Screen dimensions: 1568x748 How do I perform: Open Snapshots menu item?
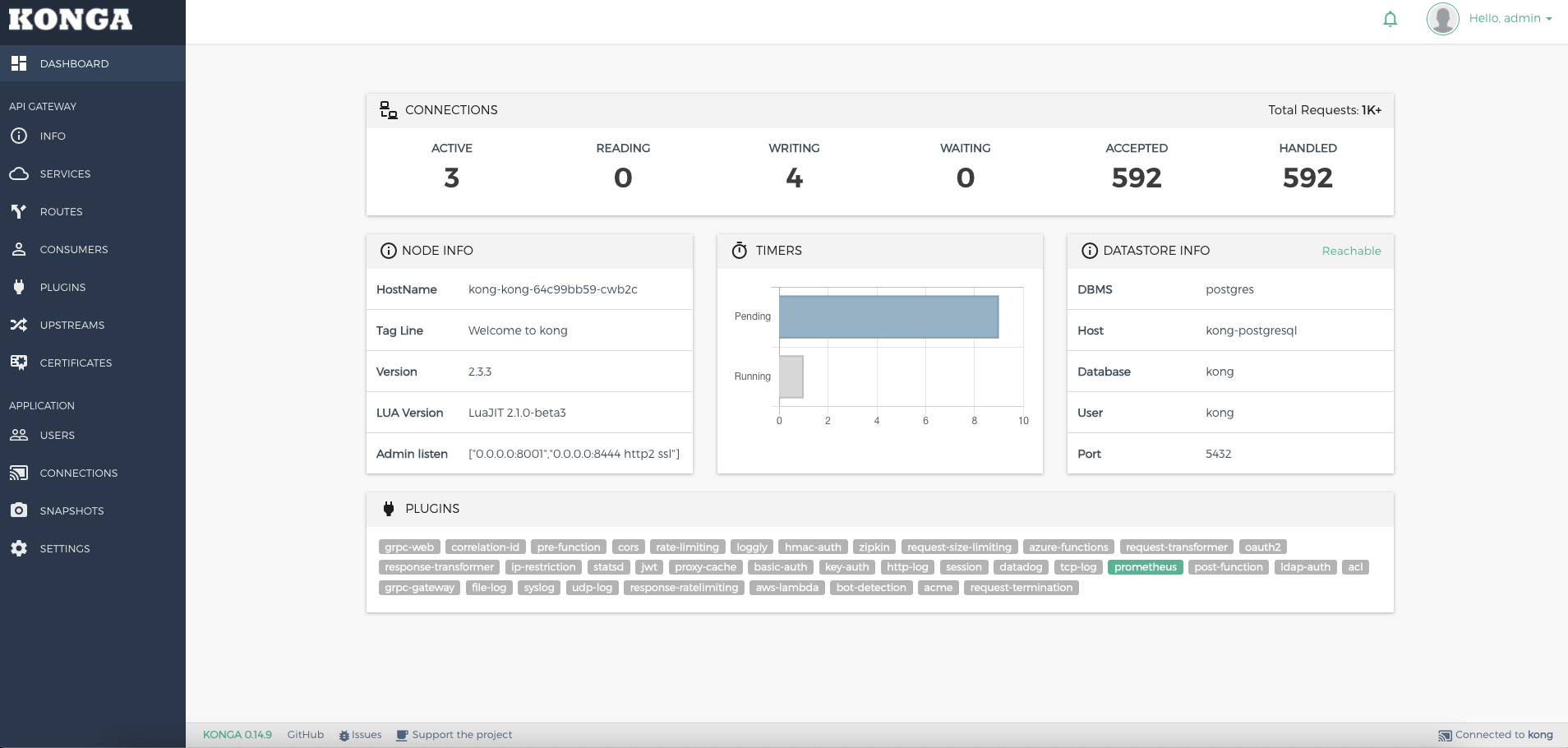pyautogui.click(x=93, y=510)
